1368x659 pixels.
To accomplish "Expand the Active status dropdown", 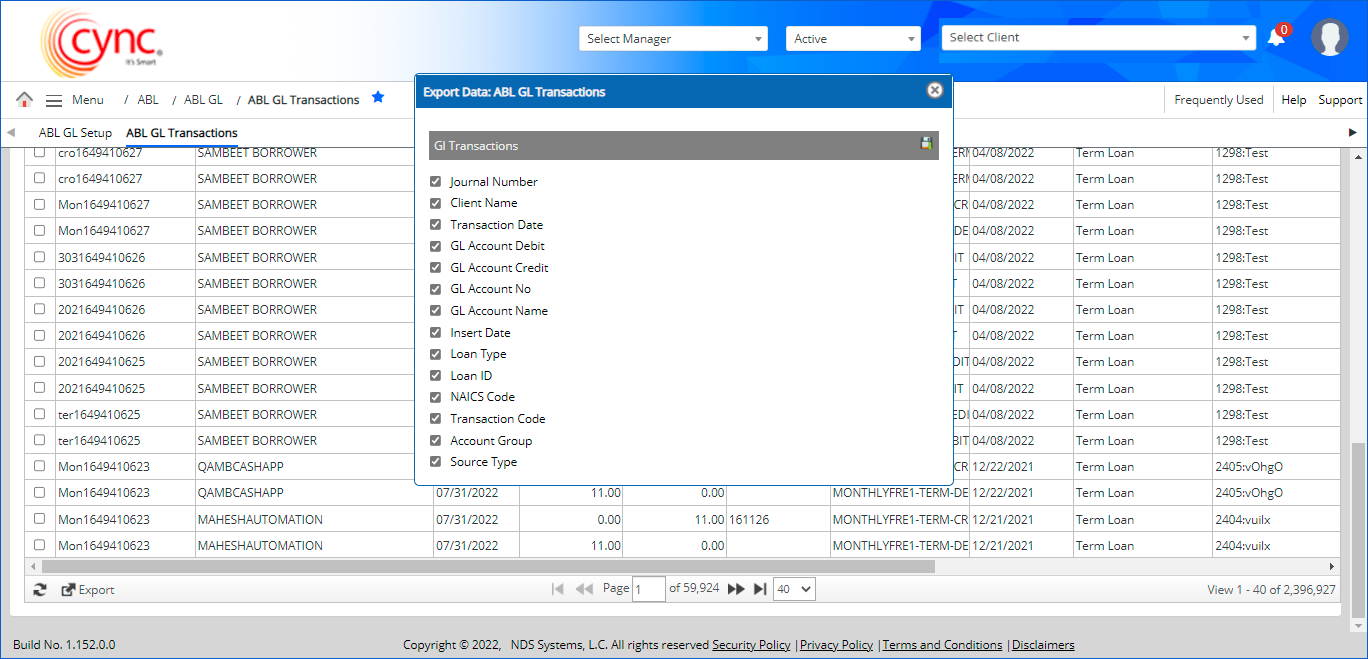I will 852,39.
